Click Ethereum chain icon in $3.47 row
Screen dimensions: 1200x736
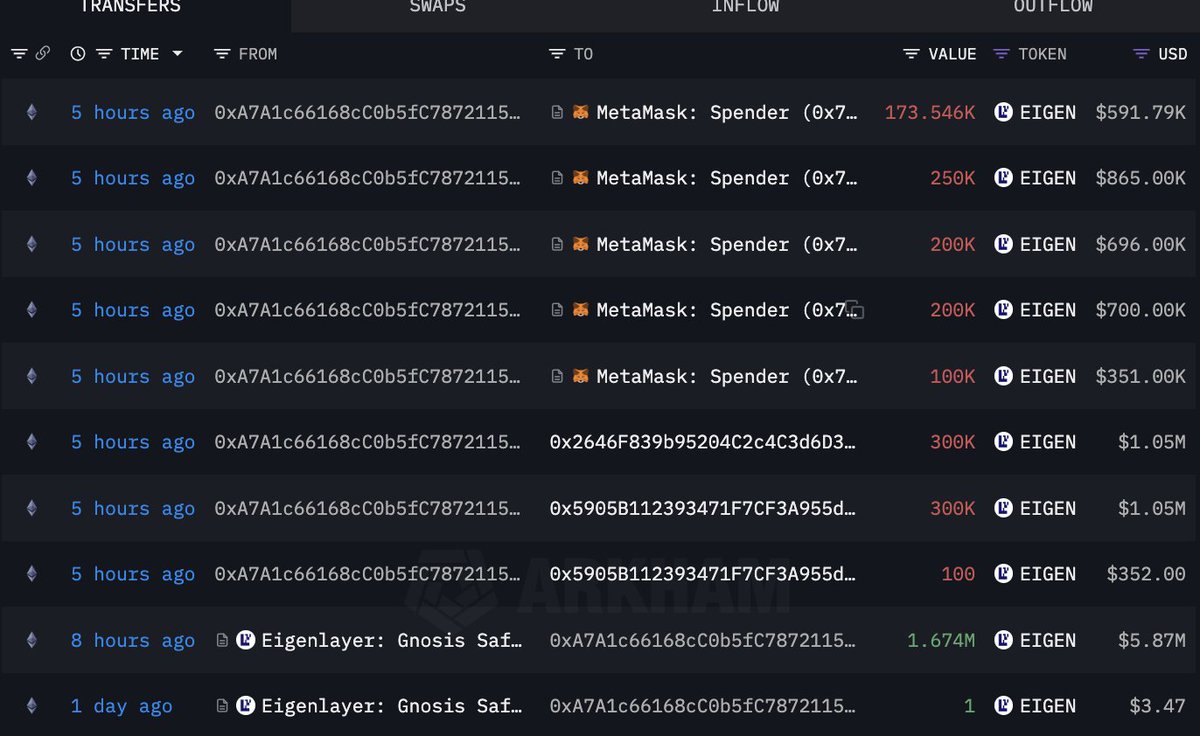[x=31, y=706]
